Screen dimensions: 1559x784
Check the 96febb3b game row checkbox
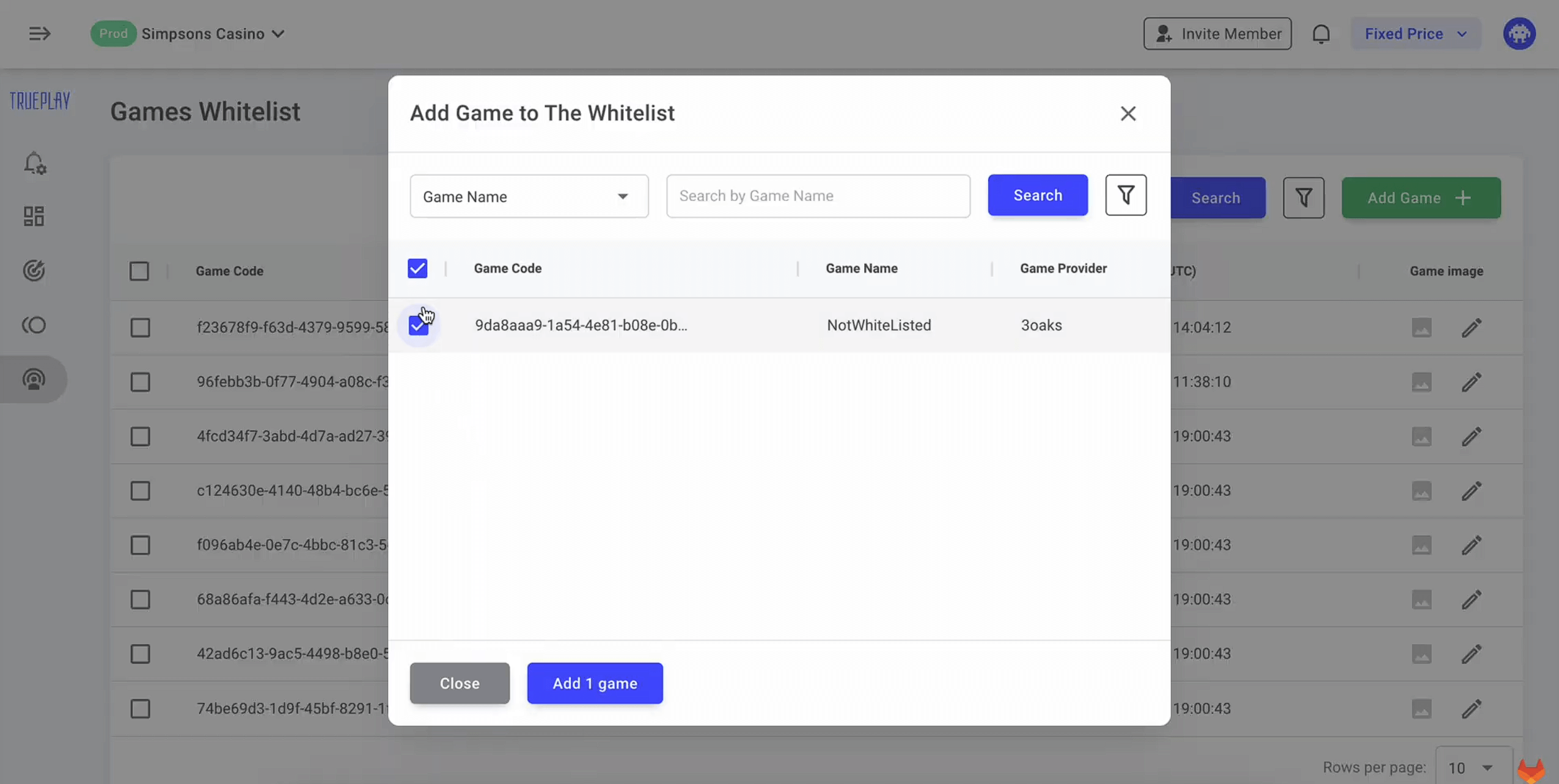[x=140, y=382]
